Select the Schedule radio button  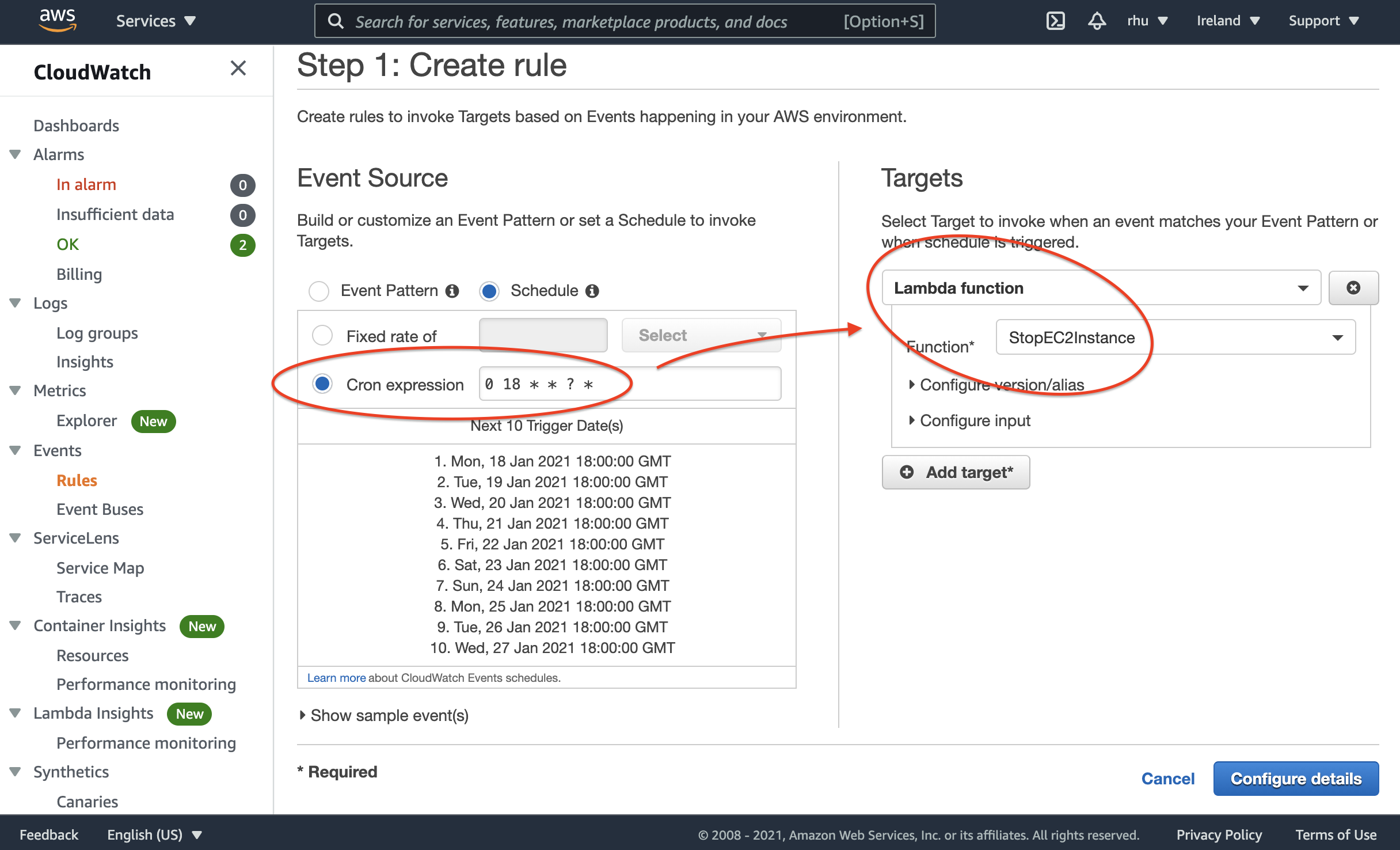coord(489,291)
